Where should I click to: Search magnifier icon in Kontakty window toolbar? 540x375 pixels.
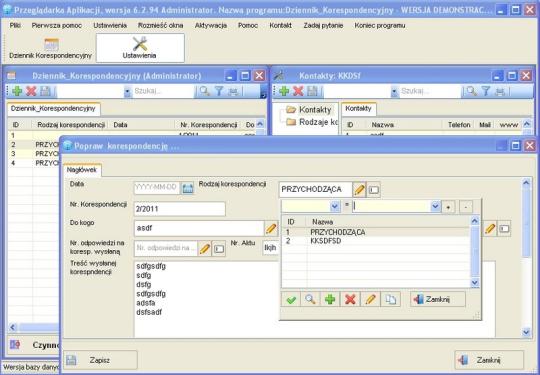pyautogui.click(x=471, y=91)
